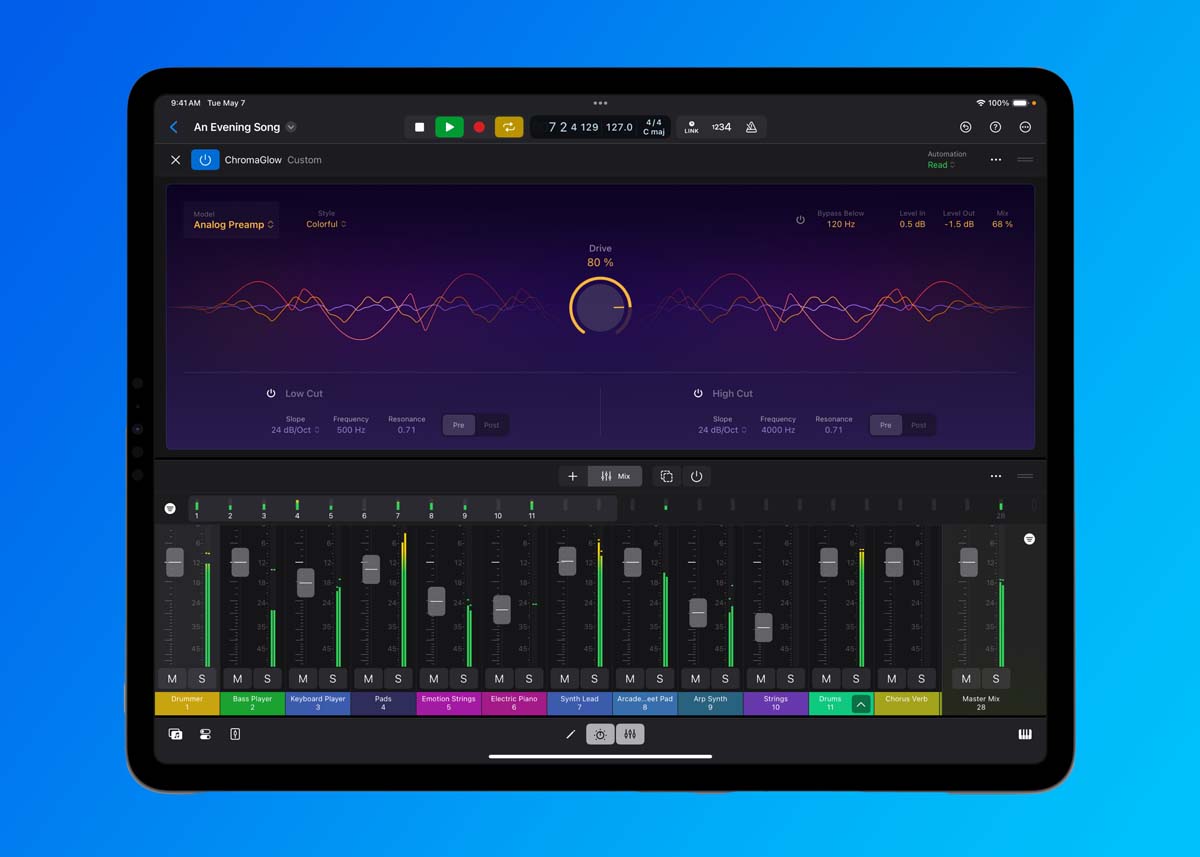
Task: Solo the Bass Player track
Action: click(x=267, y=679)
